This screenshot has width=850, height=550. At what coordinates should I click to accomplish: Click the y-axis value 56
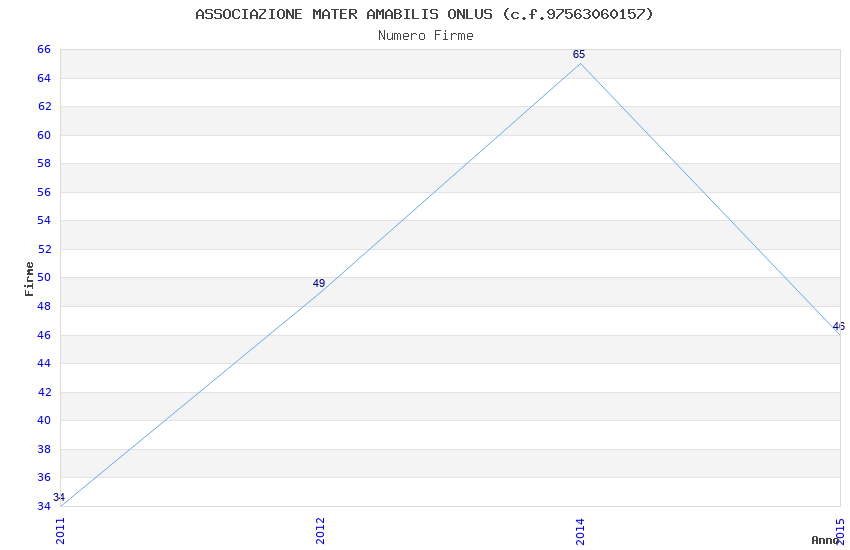click(44, 192)
